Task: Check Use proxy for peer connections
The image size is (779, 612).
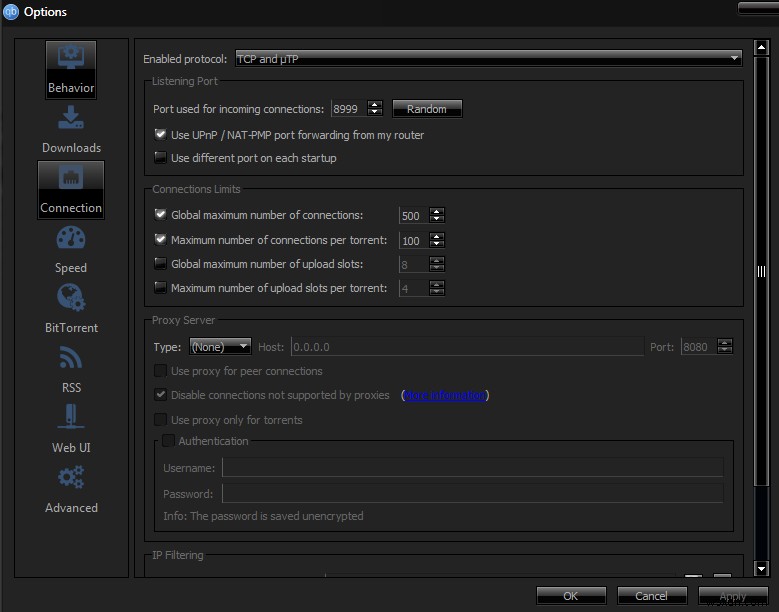Action: (x=160, y=371)
